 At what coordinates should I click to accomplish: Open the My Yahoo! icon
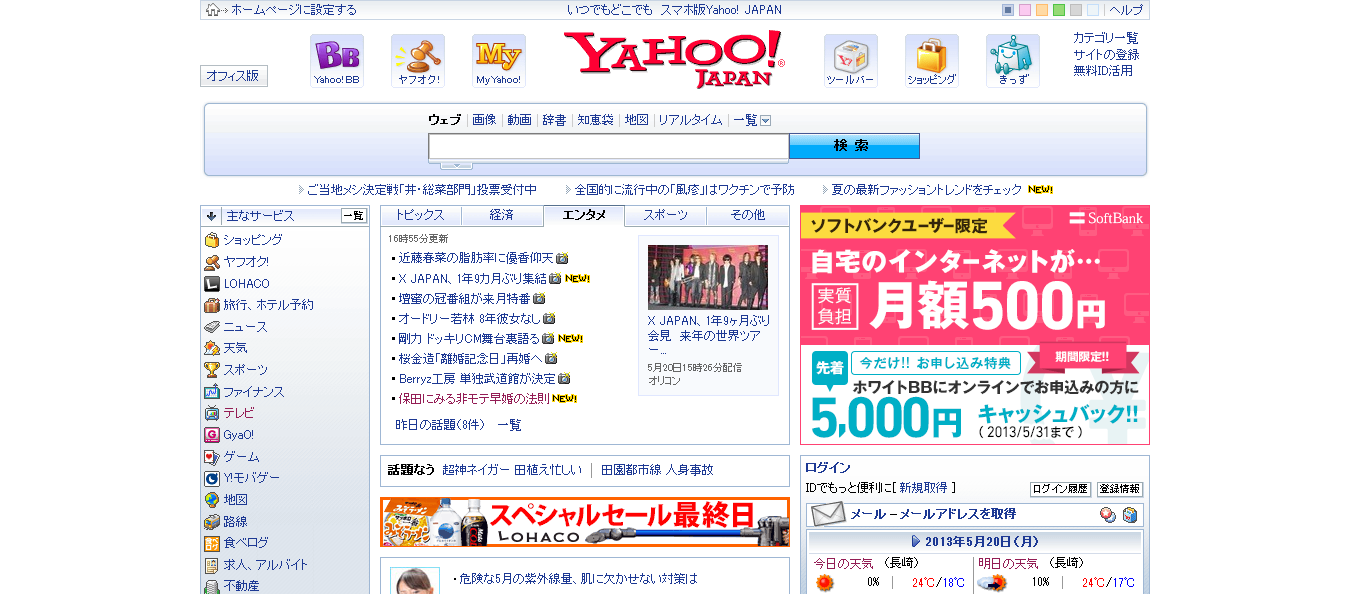click(499, 61)
